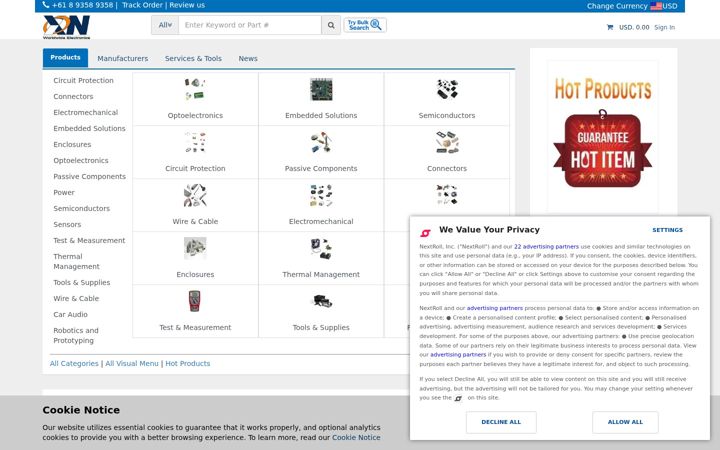Go to the News tab
The image size is (720, 450).
point(248,58)
